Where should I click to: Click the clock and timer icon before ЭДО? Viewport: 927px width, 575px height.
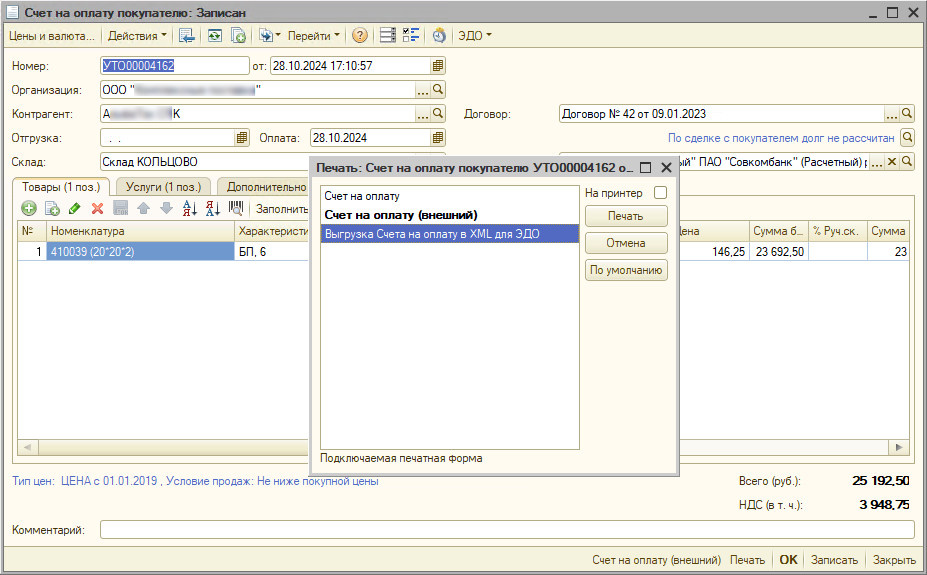(439, 35)
